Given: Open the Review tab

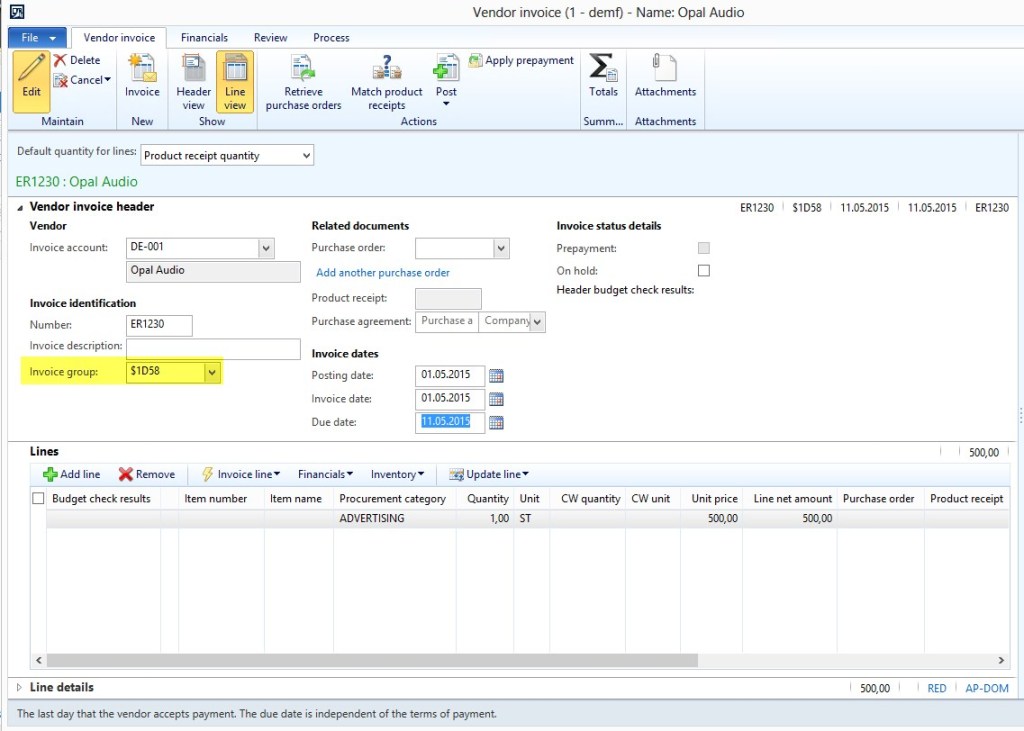Looking at the screenshot, I should (x=270, y=37).
